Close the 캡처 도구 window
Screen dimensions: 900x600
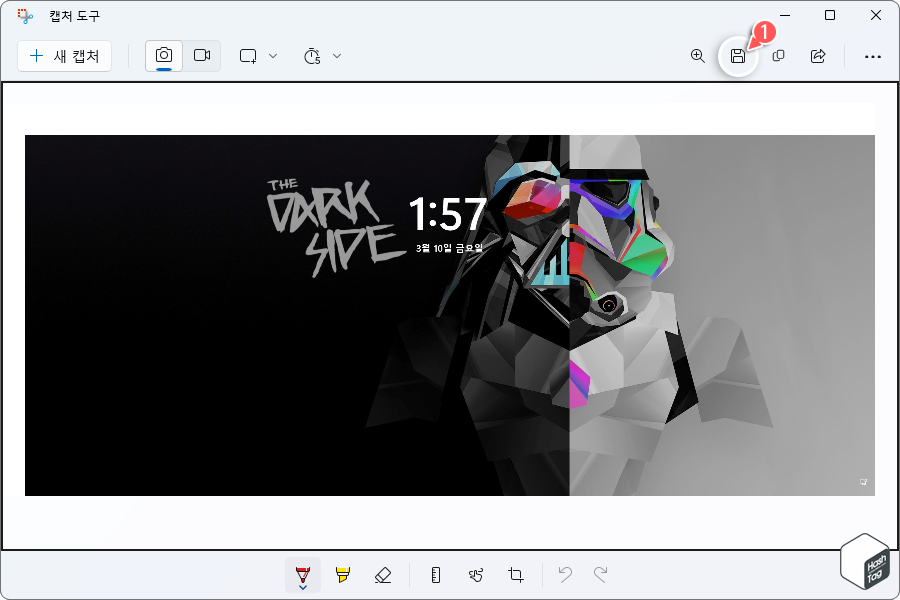pos(876,16)
